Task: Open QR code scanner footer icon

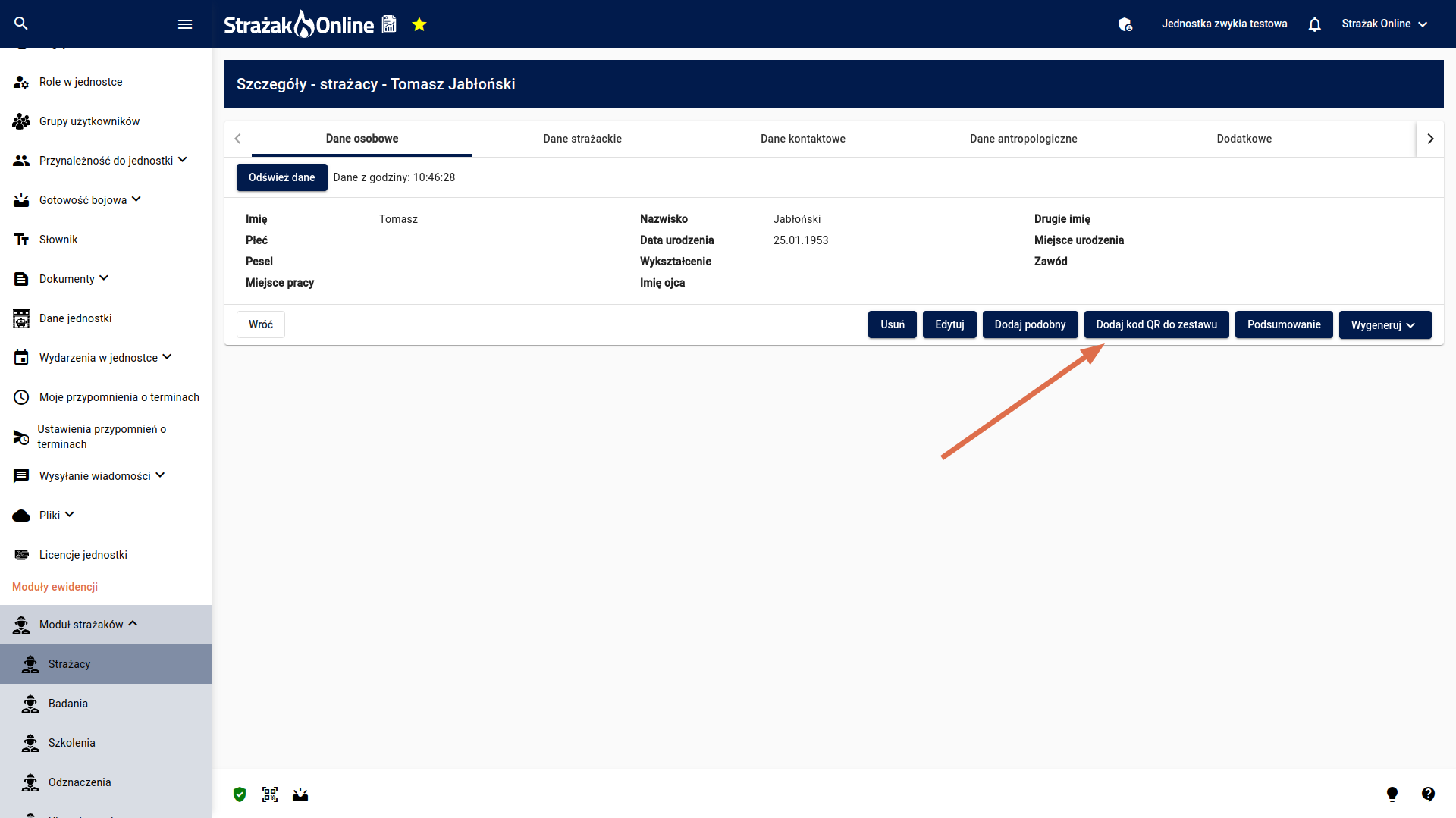Action: [270, 794]
